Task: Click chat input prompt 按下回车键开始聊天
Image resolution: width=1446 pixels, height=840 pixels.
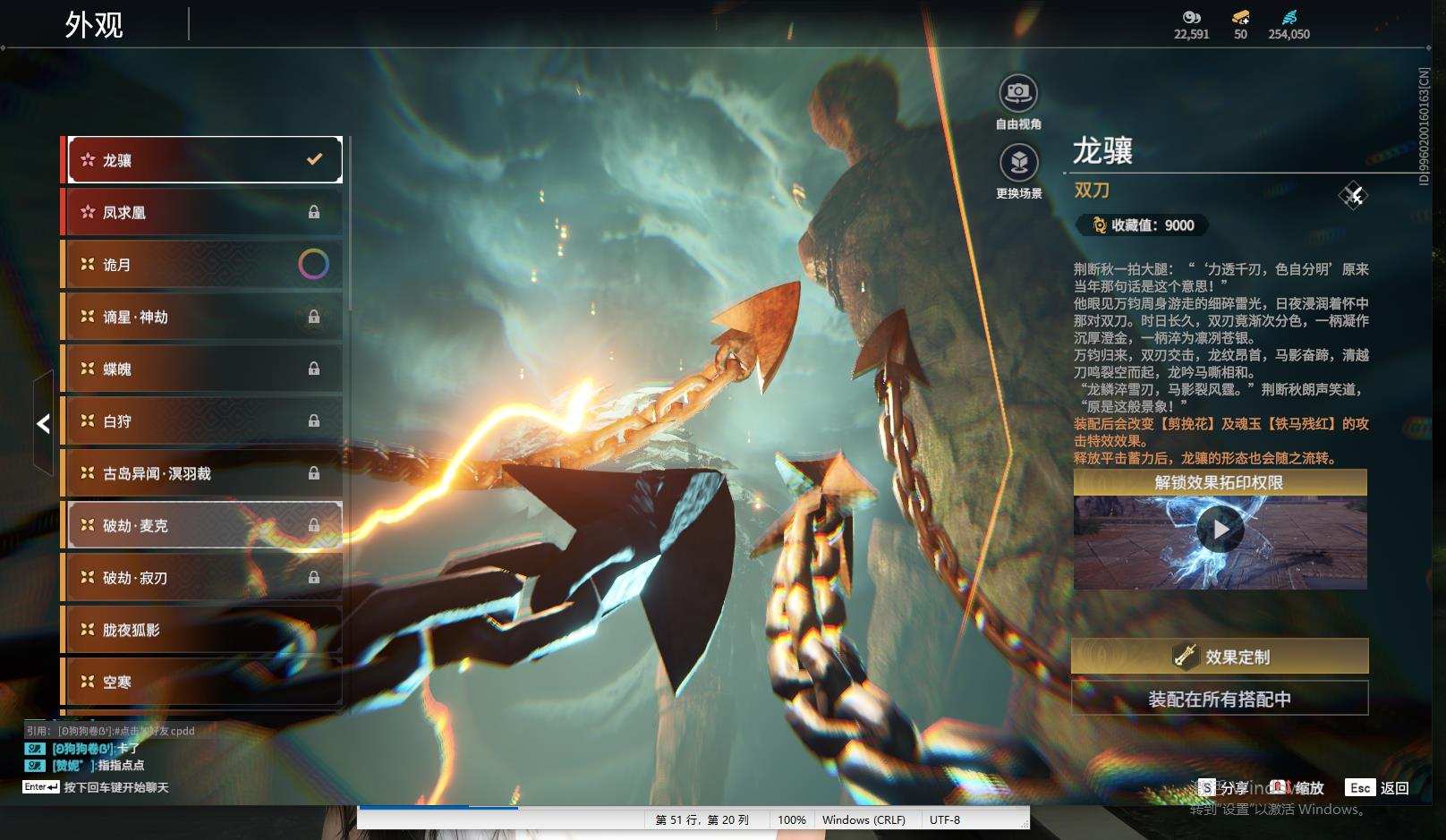Action: pyautogui.click(x=116, y=787)
